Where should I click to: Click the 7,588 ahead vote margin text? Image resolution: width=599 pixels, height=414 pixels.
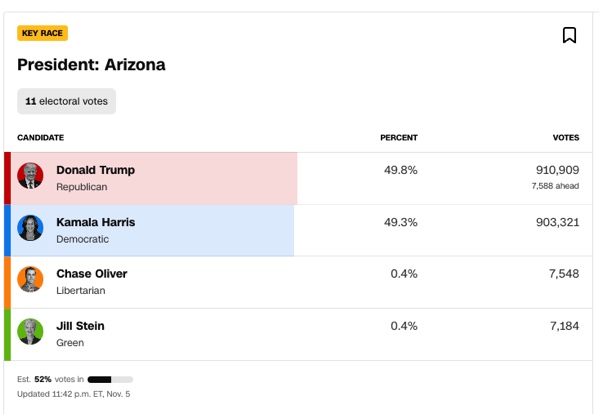click(x=555, y=186)
